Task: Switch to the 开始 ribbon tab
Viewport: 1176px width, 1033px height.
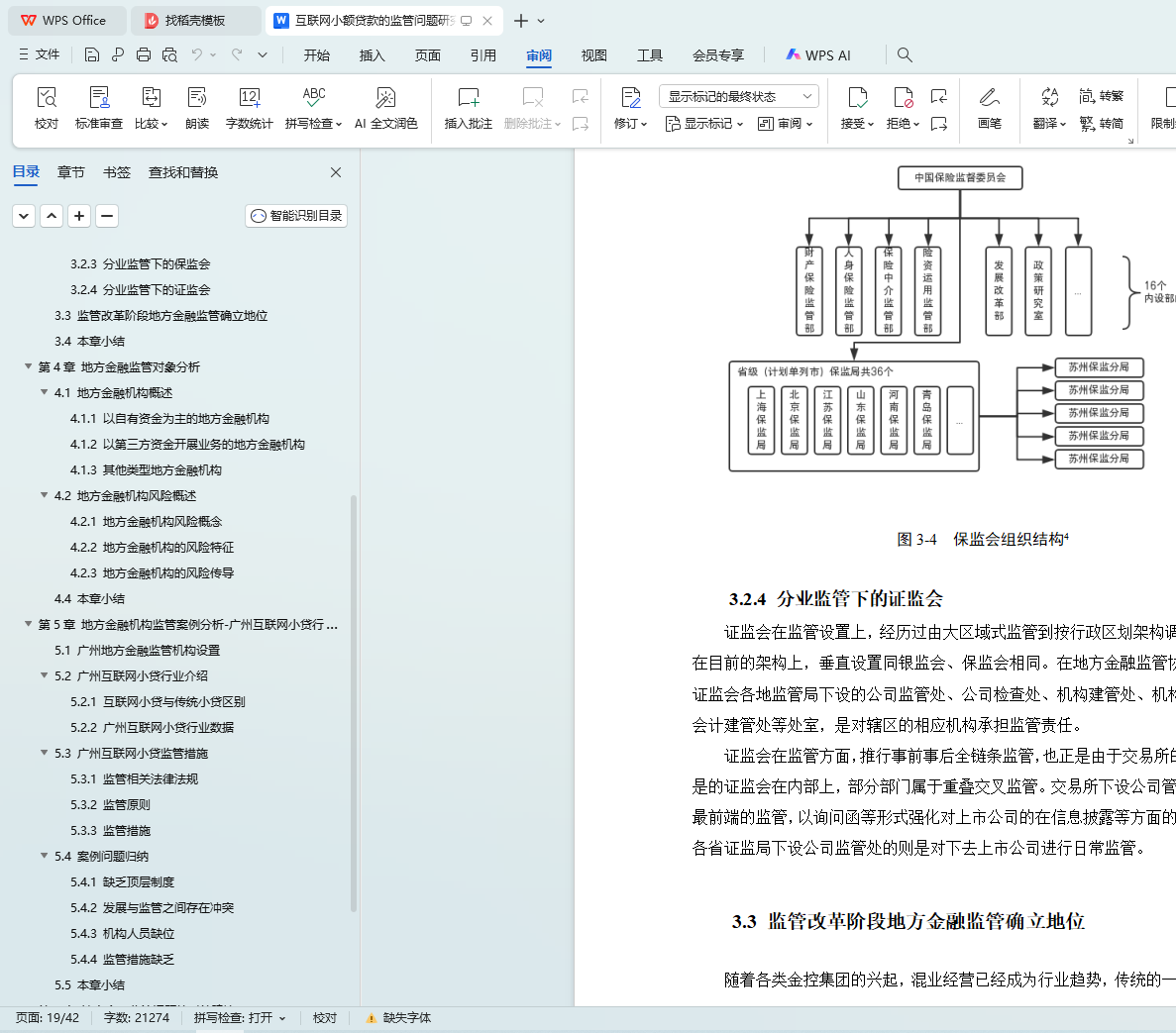Action: (x=316, y=54)
